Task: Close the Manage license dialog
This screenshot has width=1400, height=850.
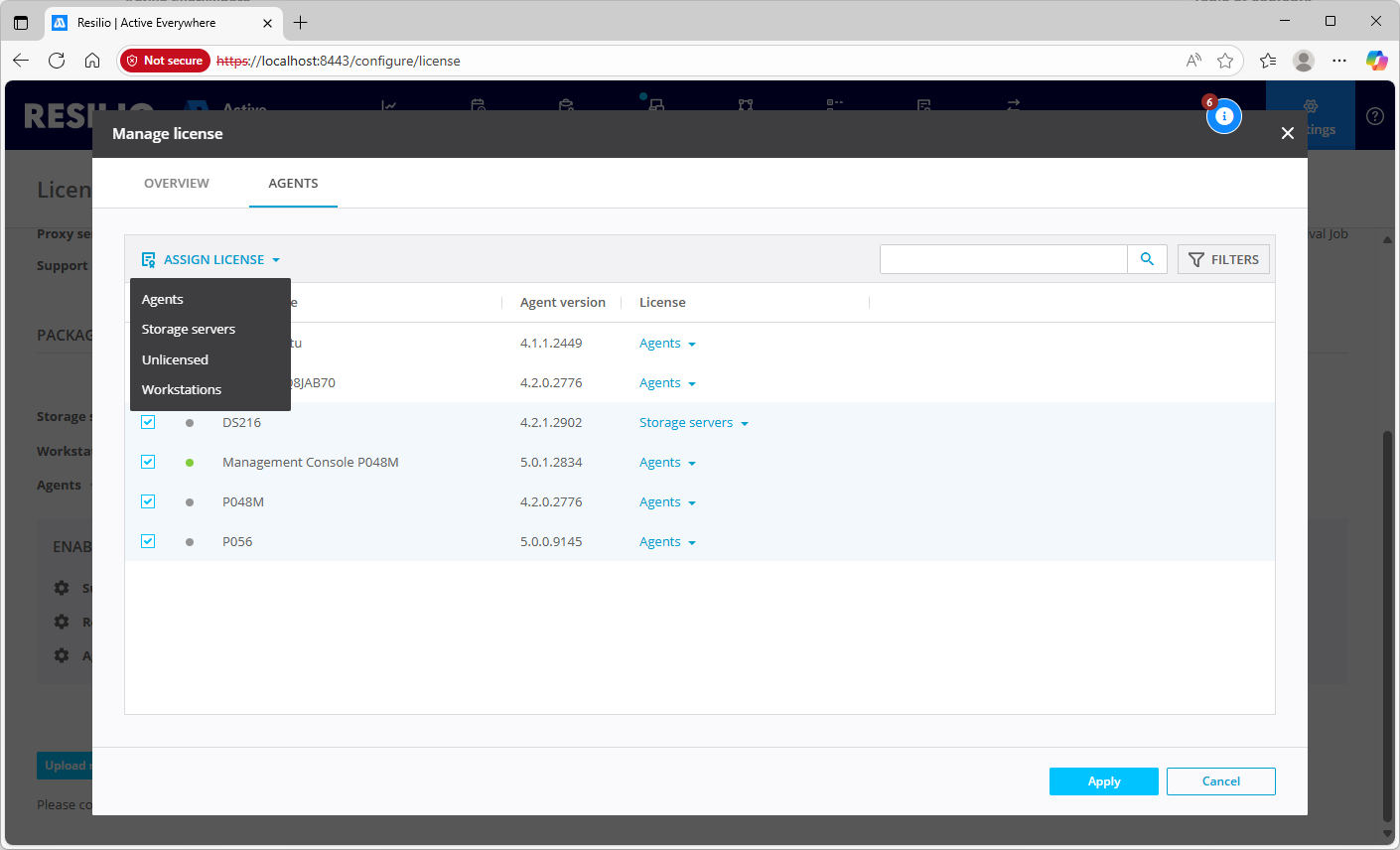Action: tap(1287, 133)
